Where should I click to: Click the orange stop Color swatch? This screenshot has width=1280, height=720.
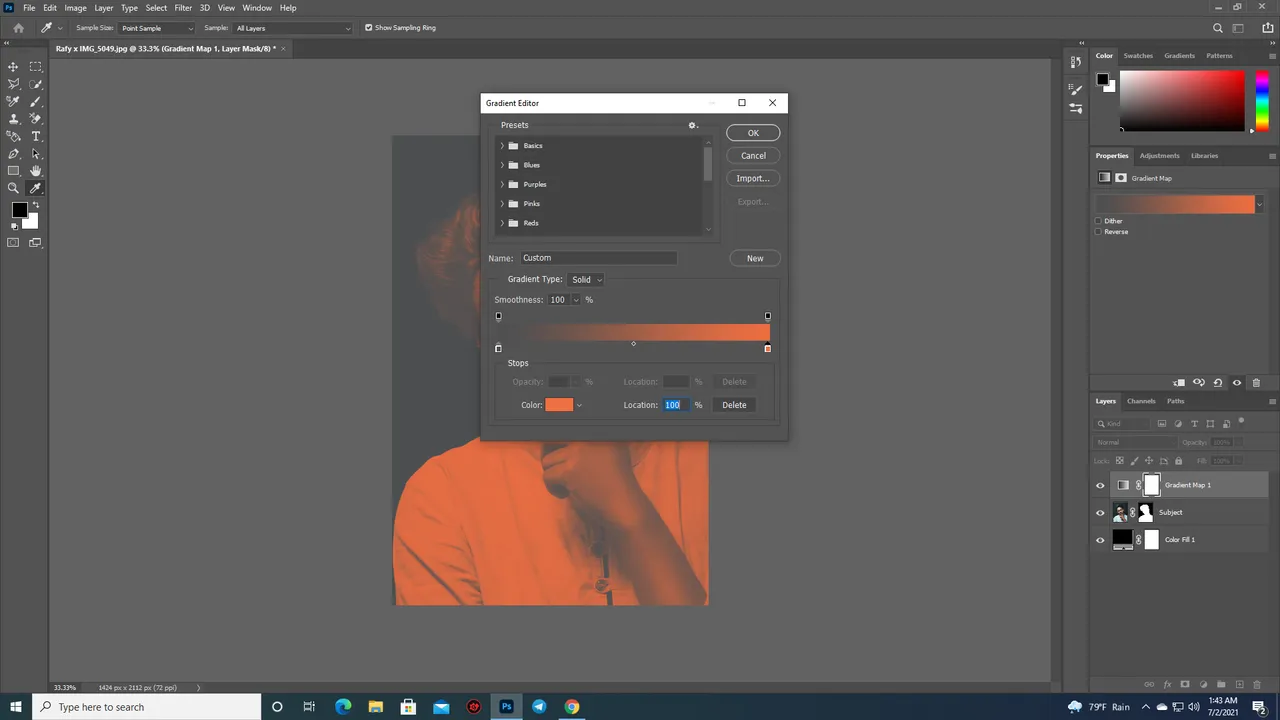click(x=559, y=405)
